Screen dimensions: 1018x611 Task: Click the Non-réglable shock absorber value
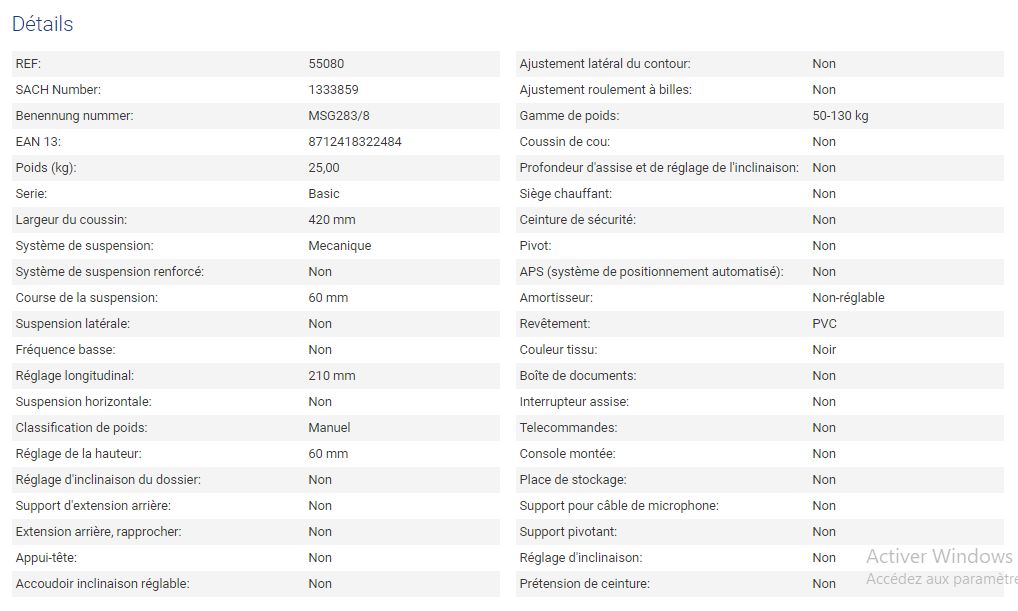tap(848, 298)
